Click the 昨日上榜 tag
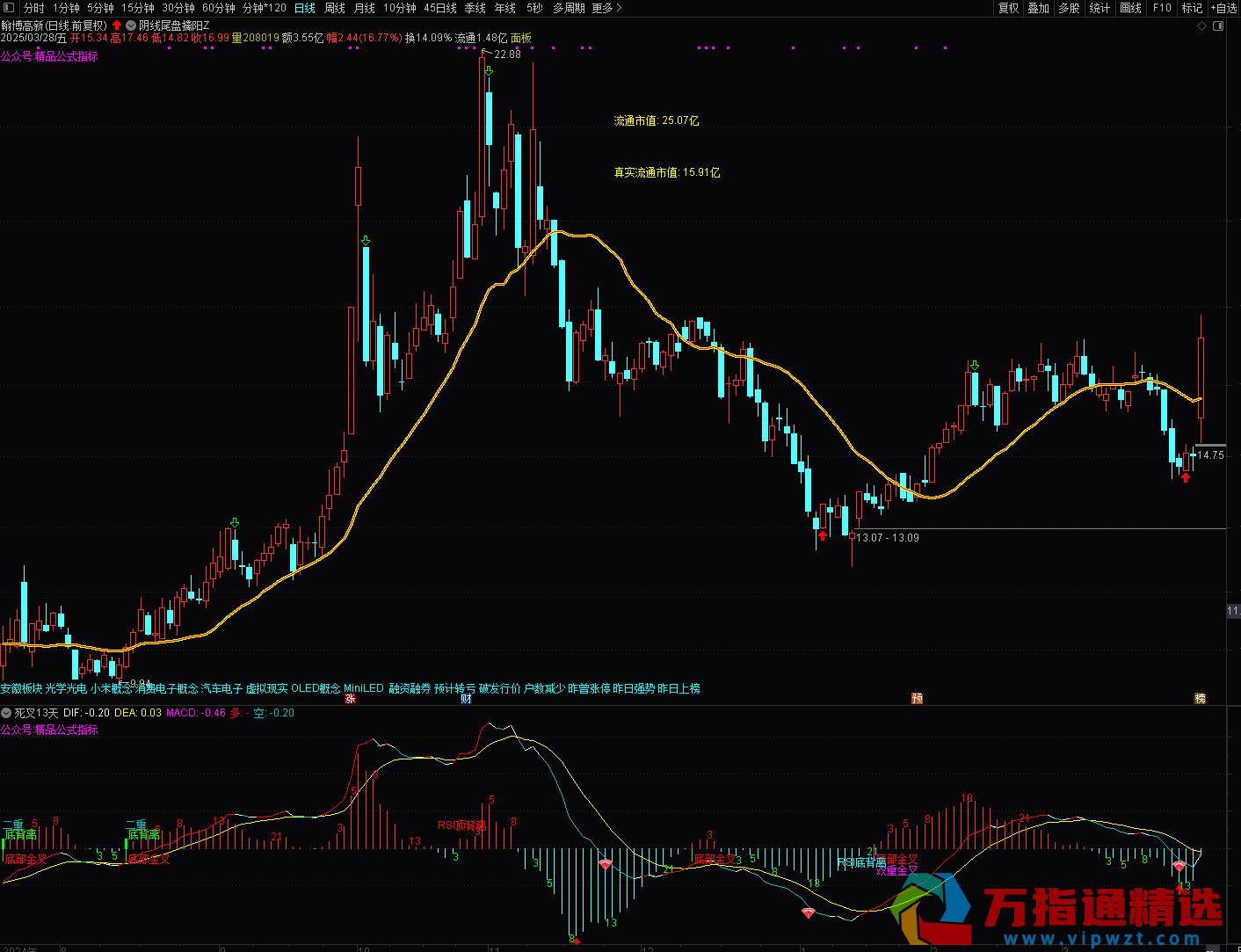 (x=679, y=688)
